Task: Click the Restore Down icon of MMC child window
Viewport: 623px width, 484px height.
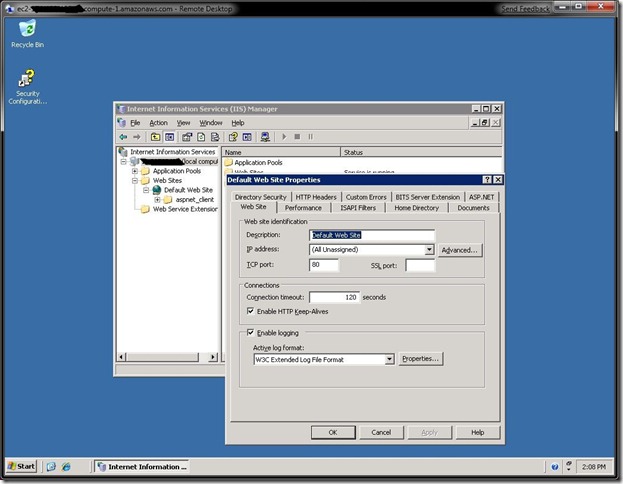Action: click(x=485, y=123)
